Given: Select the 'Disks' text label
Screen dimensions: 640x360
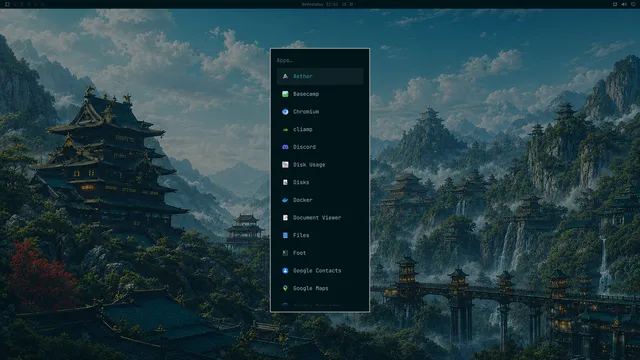Looking at the screenshot, I should (x=301, y=182).
